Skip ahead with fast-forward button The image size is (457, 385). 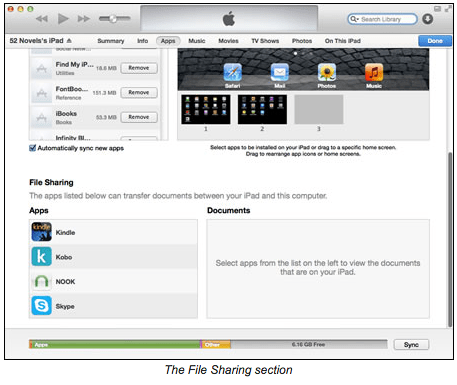pyautogui.click(x=84, y=19)
